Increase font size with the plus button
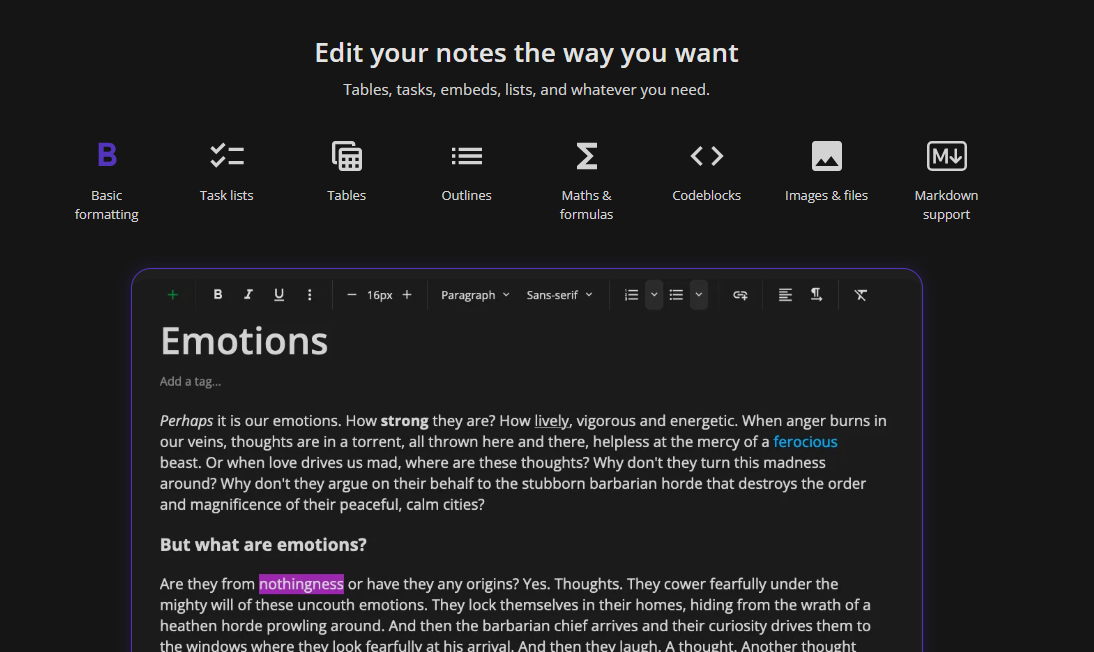 point(407,295)
